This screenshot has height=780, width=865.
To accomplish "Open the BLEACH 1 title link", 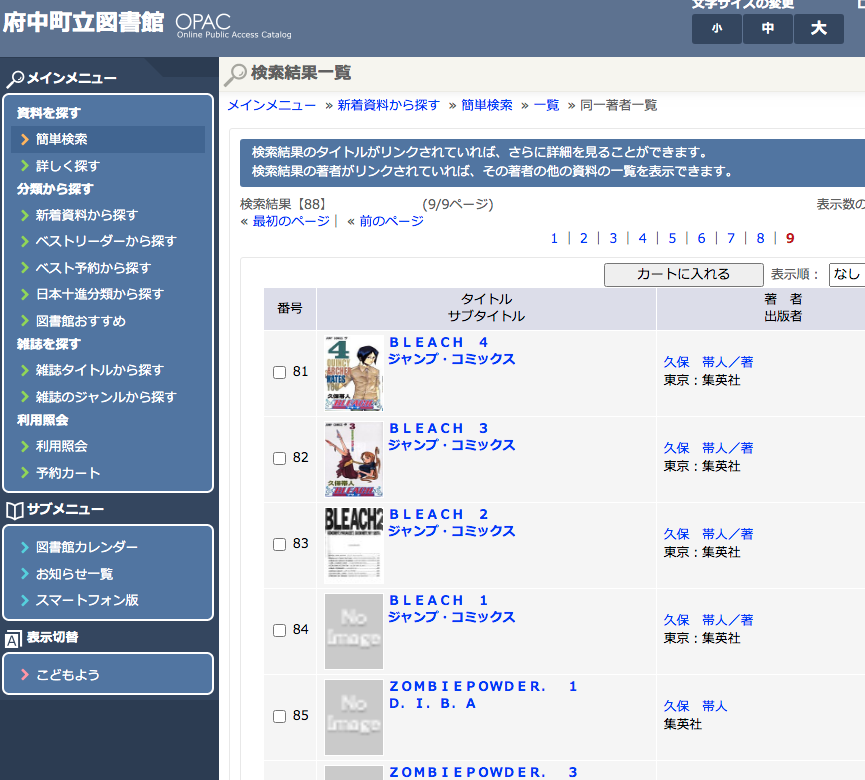I will pos(439,600).
